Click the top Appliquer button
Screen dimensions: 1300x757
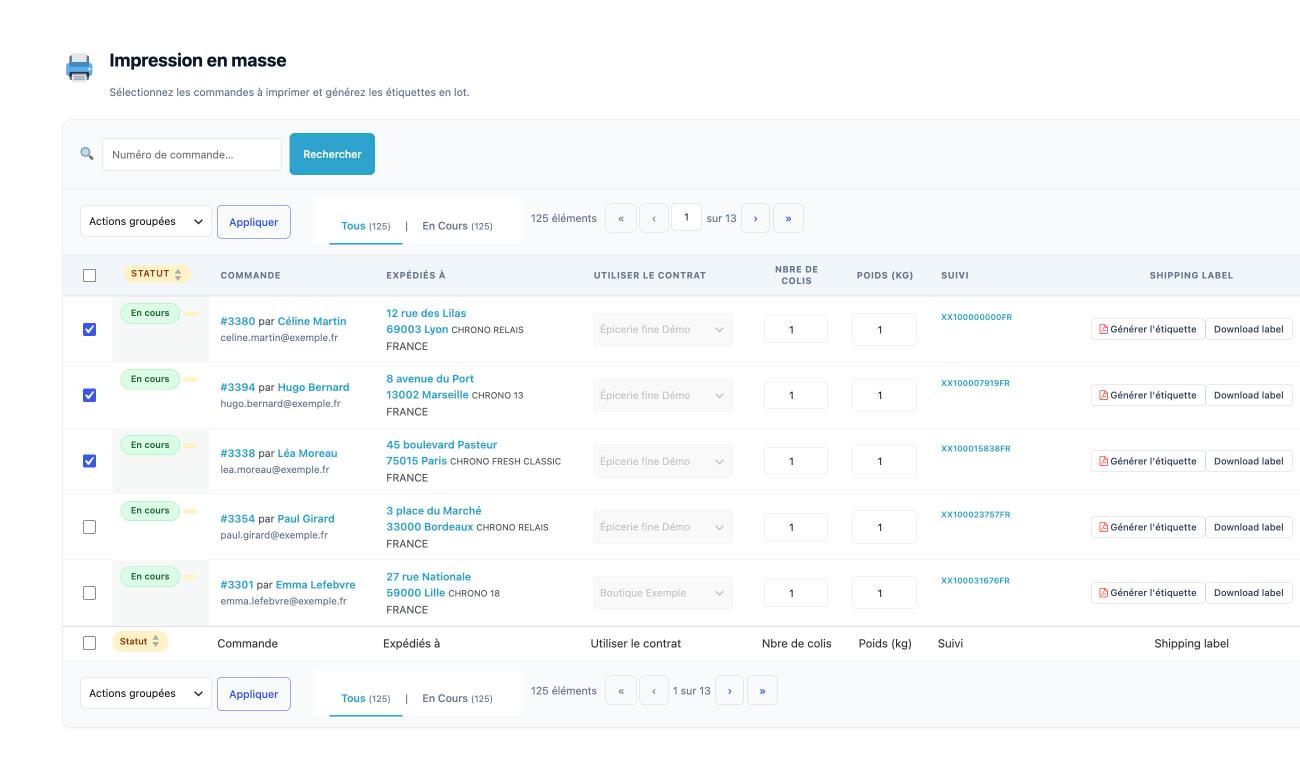pyautogui.click(x=254, y=222)
